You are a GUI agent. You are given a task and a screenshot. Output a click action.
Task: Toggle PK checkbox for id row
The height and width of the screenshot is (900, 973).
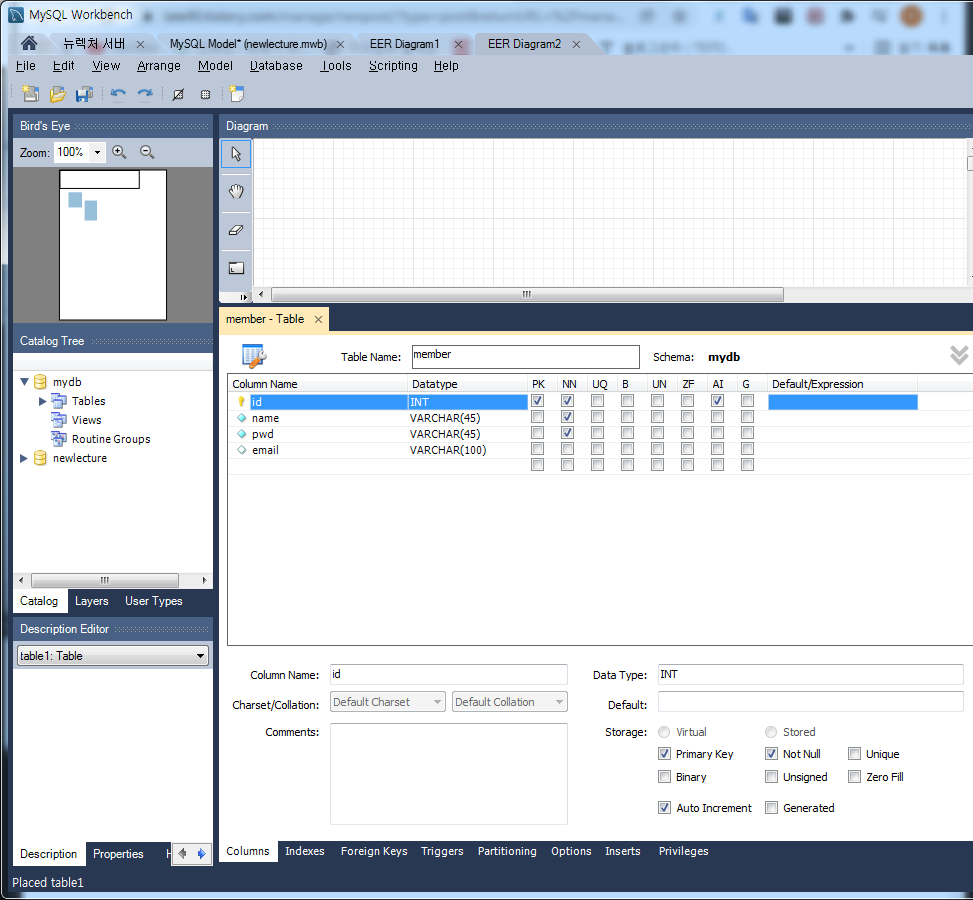coord(537,401)
